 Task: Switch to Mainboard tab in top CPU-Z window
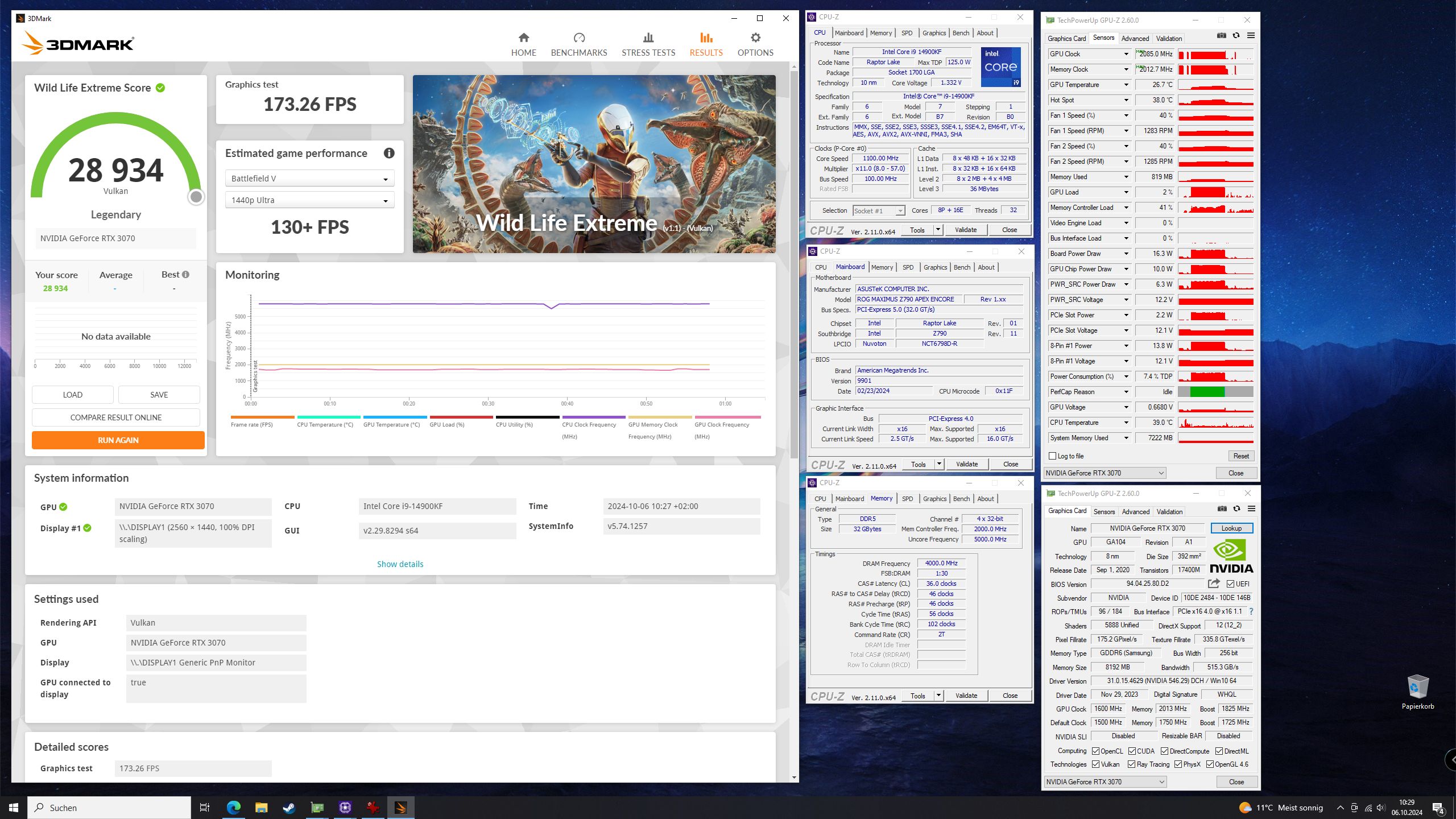pos(849,33)
